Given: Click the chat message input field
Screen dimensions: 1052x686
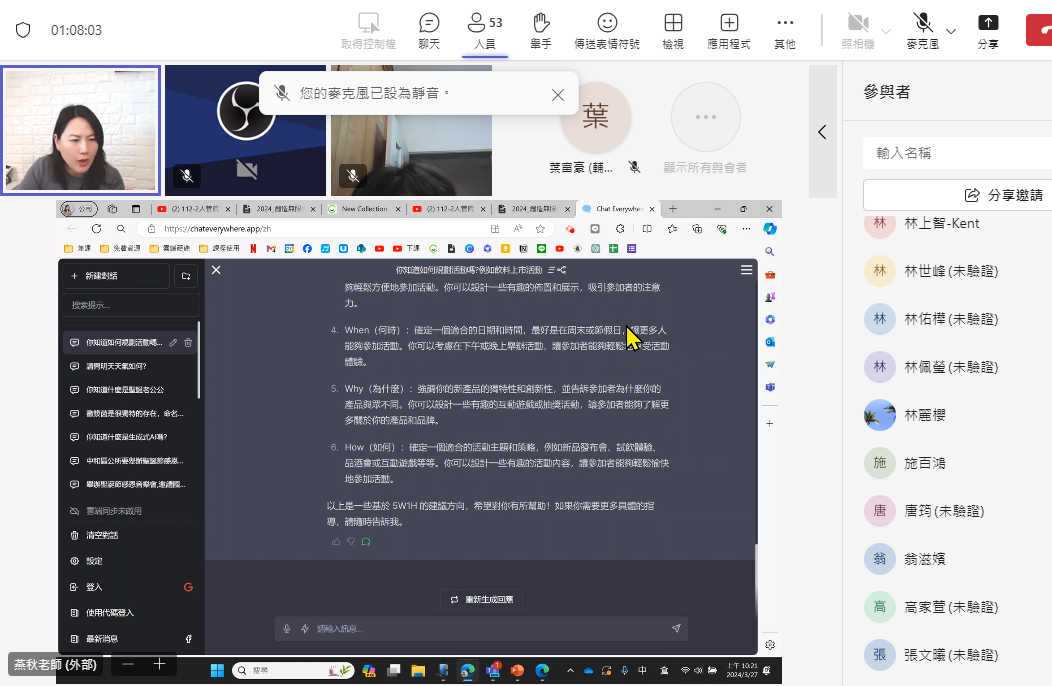Looking at the screenshot, I should [481, 628].
